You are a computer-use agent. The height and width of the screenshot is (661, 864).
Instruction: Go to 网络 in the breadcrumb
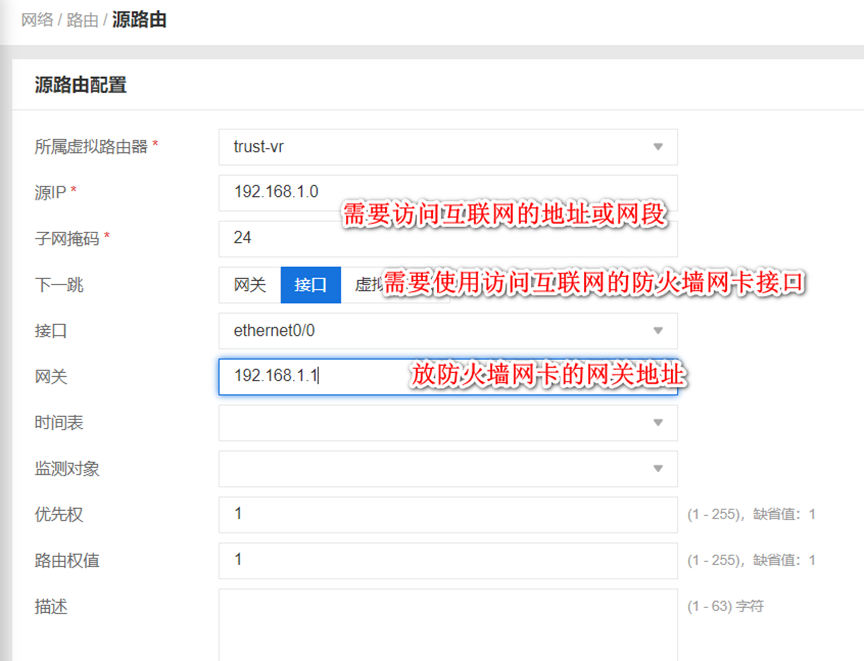click(37, 20)
